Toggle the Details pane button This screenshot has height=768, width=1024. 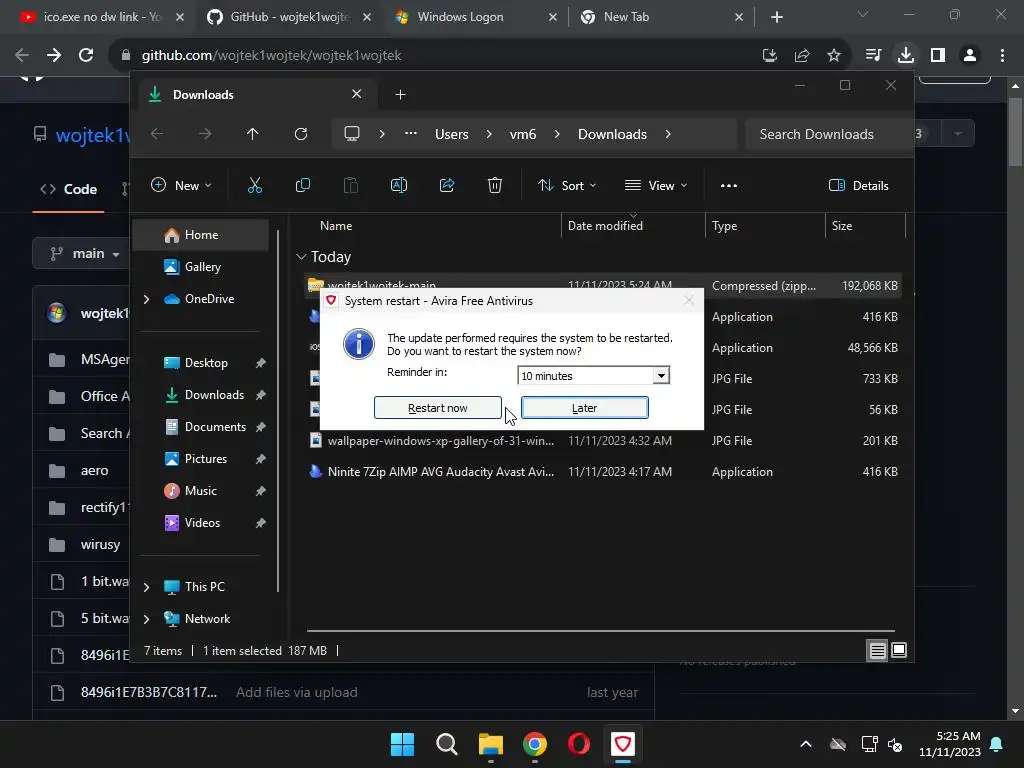(x=859, y=185)
